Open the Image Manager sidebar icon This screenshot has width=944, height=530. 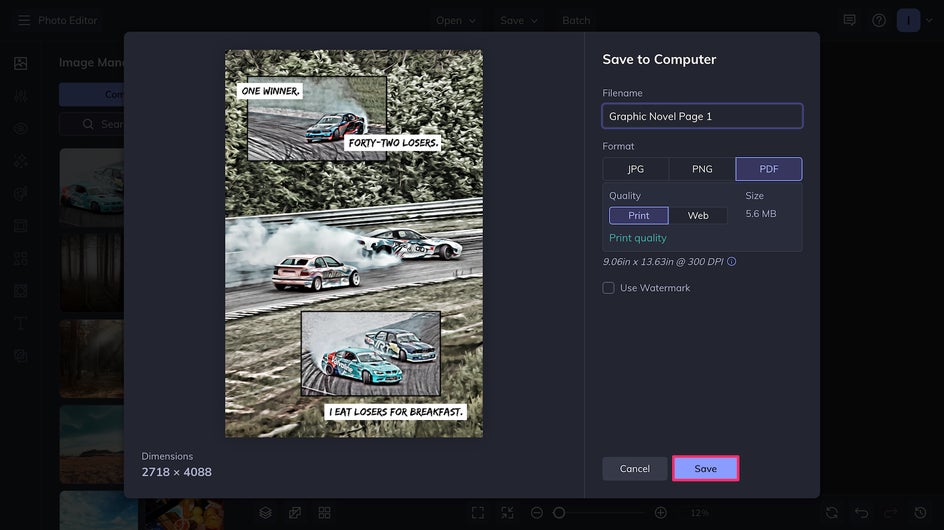pos(20,63)
